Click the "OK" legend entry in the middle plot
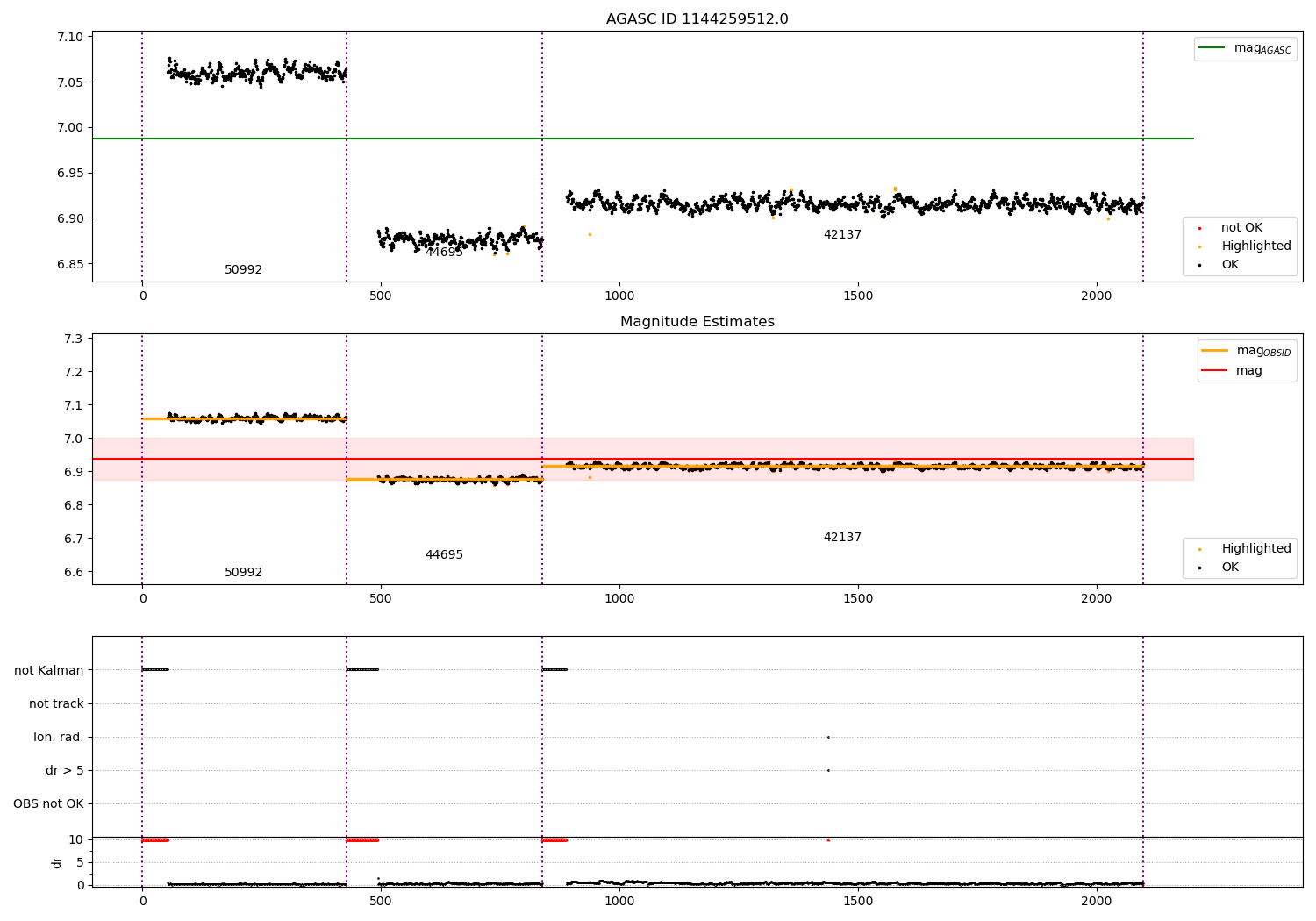This screenshot has height=921, width=1316. [x=1219, y=568]
